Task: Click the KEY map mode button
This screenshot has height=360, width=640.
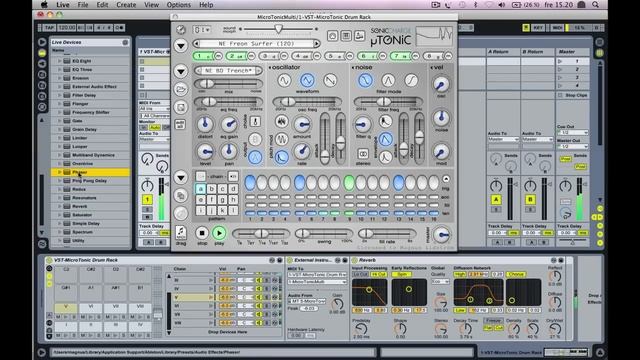Action: point(538,28)
